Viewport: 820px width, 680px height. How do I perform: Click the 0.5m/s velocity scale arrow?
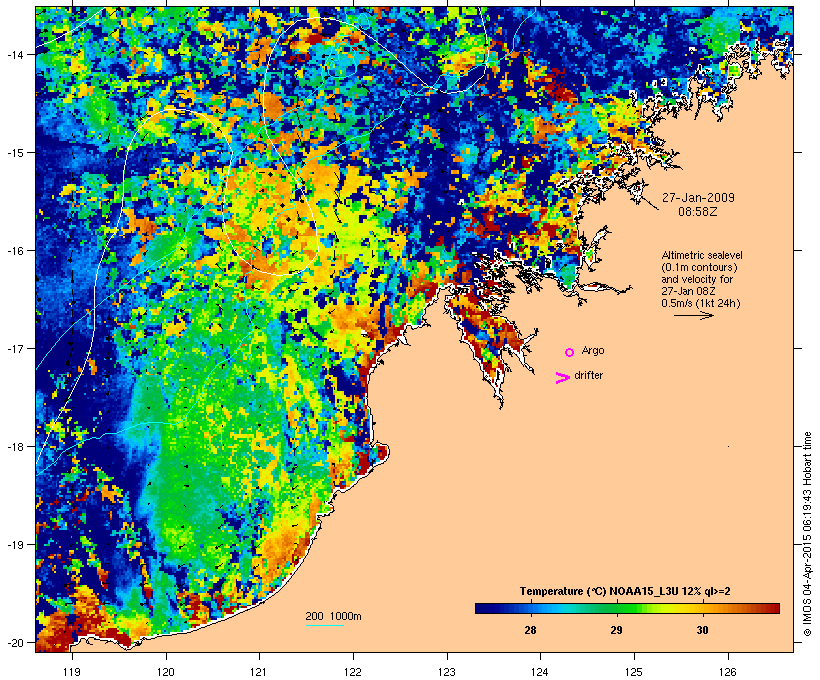coord(693,315)
